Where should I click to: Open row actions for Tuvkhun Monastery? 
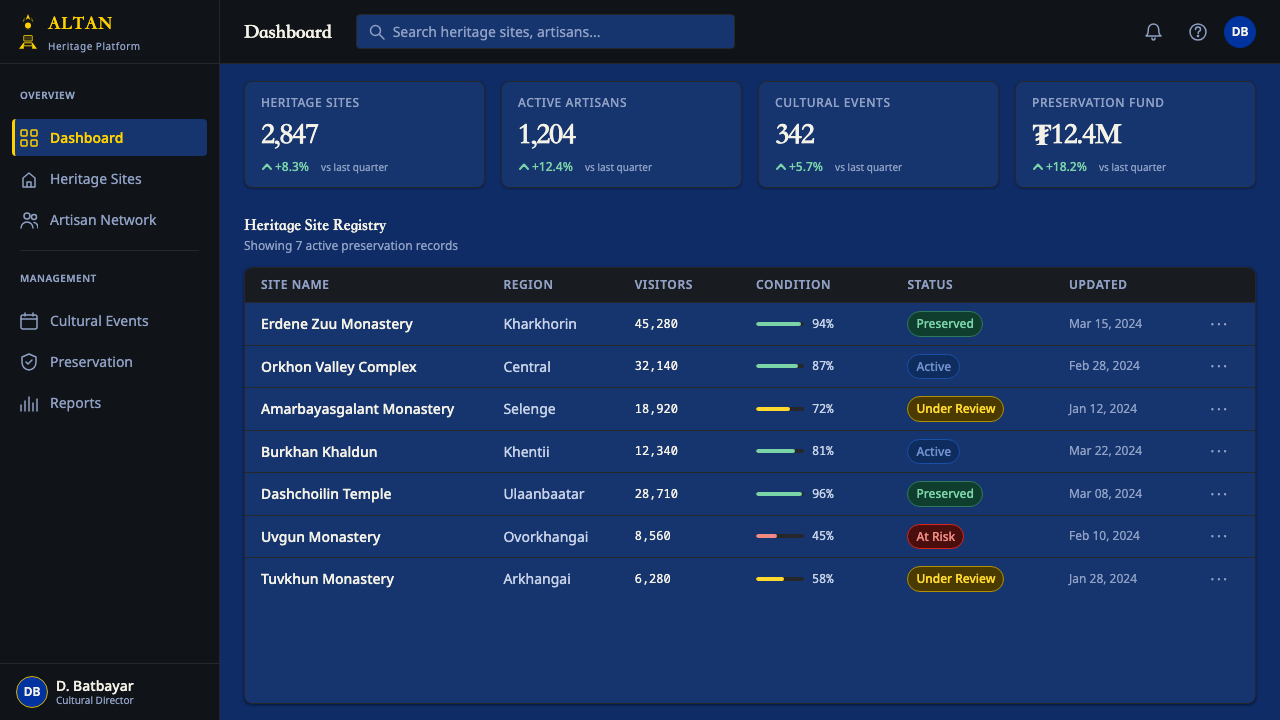click(x=1218, y=579)
